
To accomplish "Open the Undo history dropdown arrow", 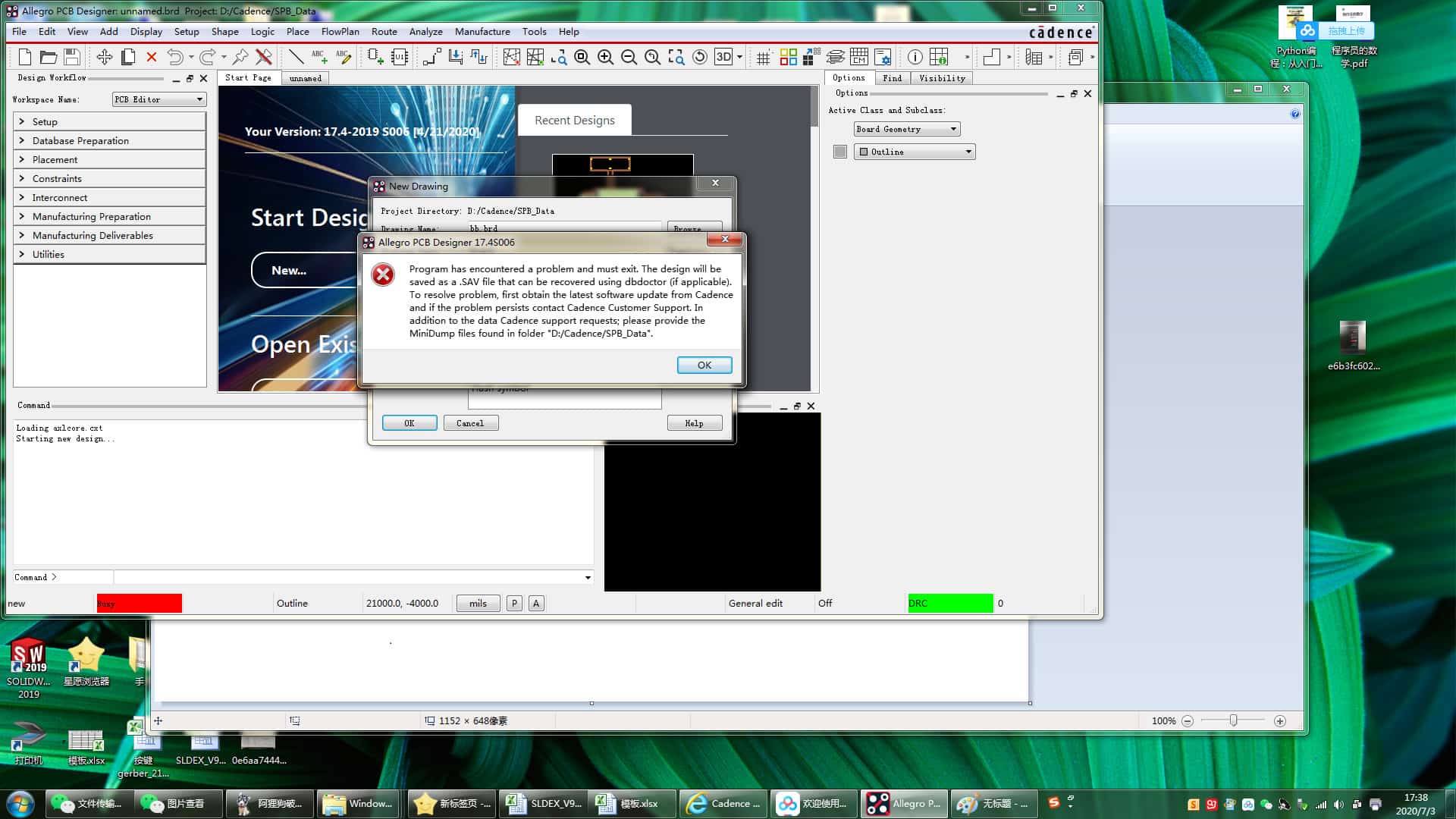I will tap(191, 57).
